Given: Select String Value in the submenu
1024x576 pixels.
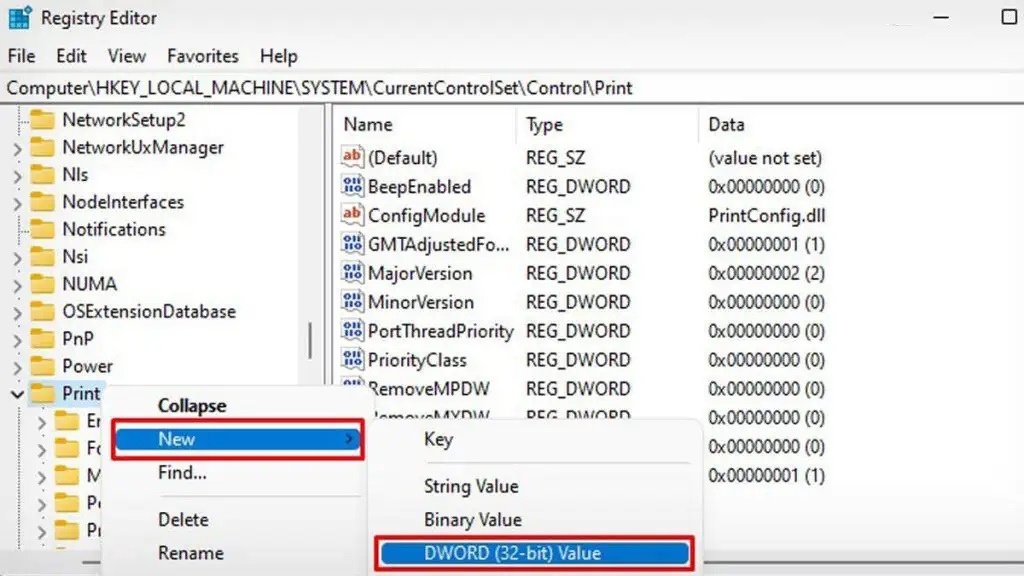Looking at the screenshot, I should point(471,487).
